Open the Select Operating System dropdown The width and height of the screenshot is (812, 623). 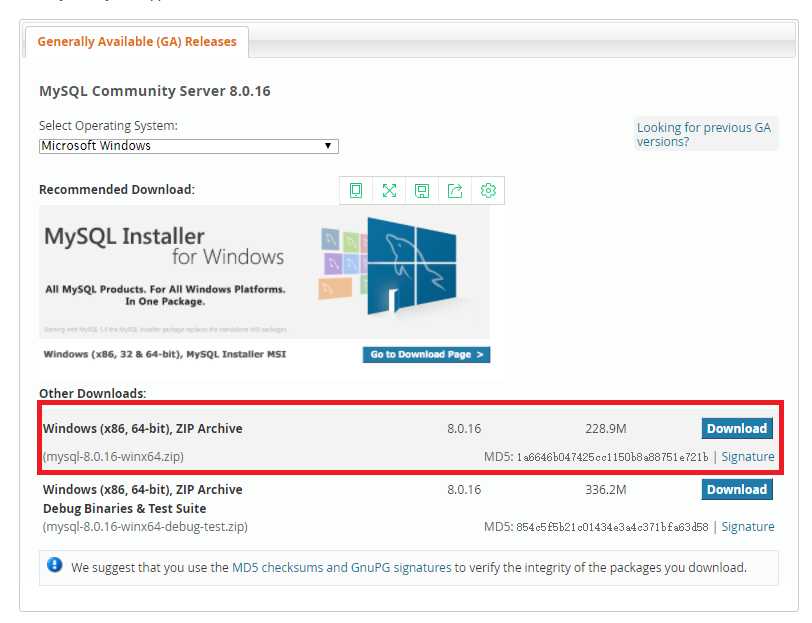[188, 146]
